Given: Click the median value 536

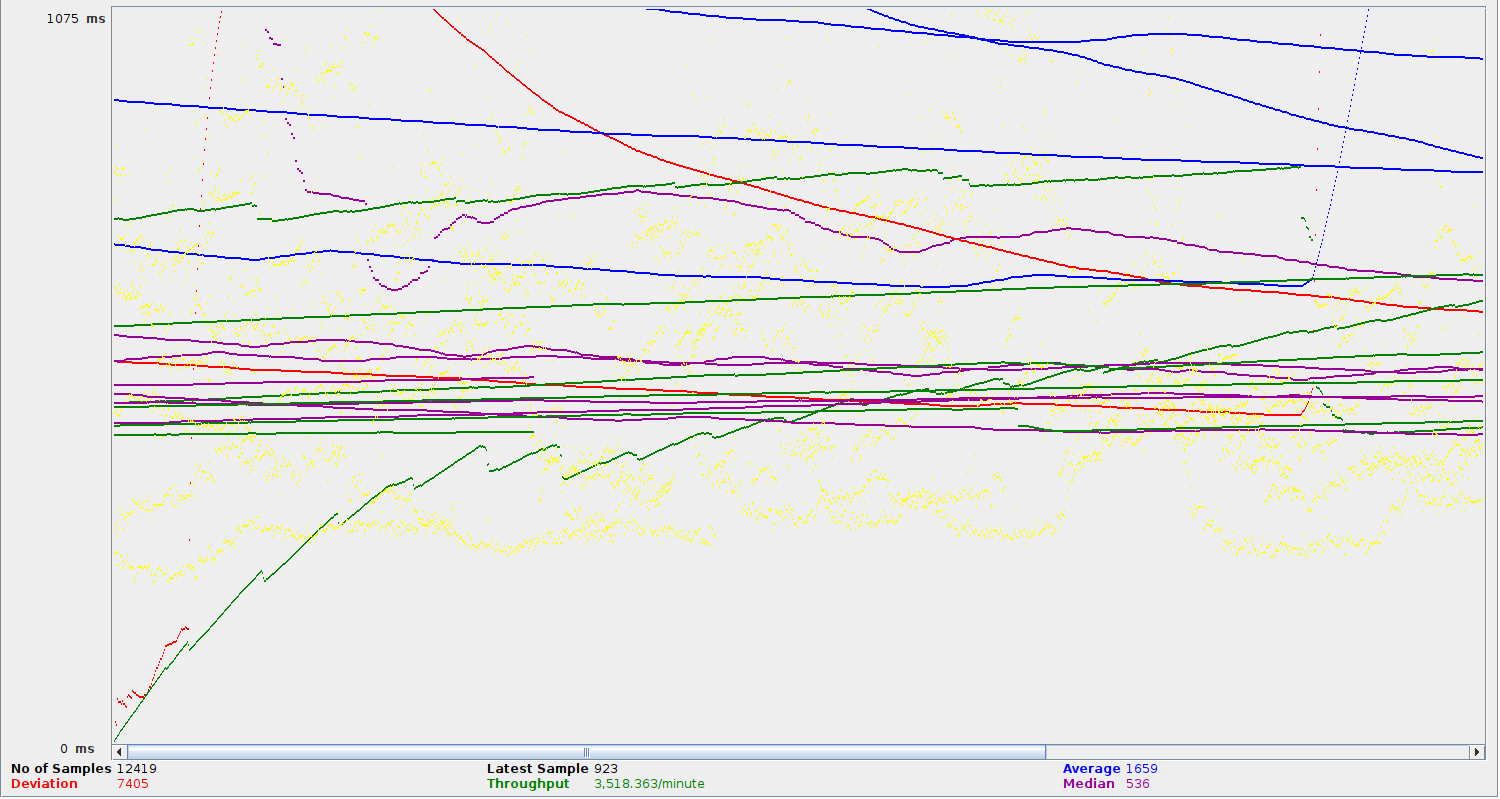Looking at the screenshot, I should [1137, 784].
